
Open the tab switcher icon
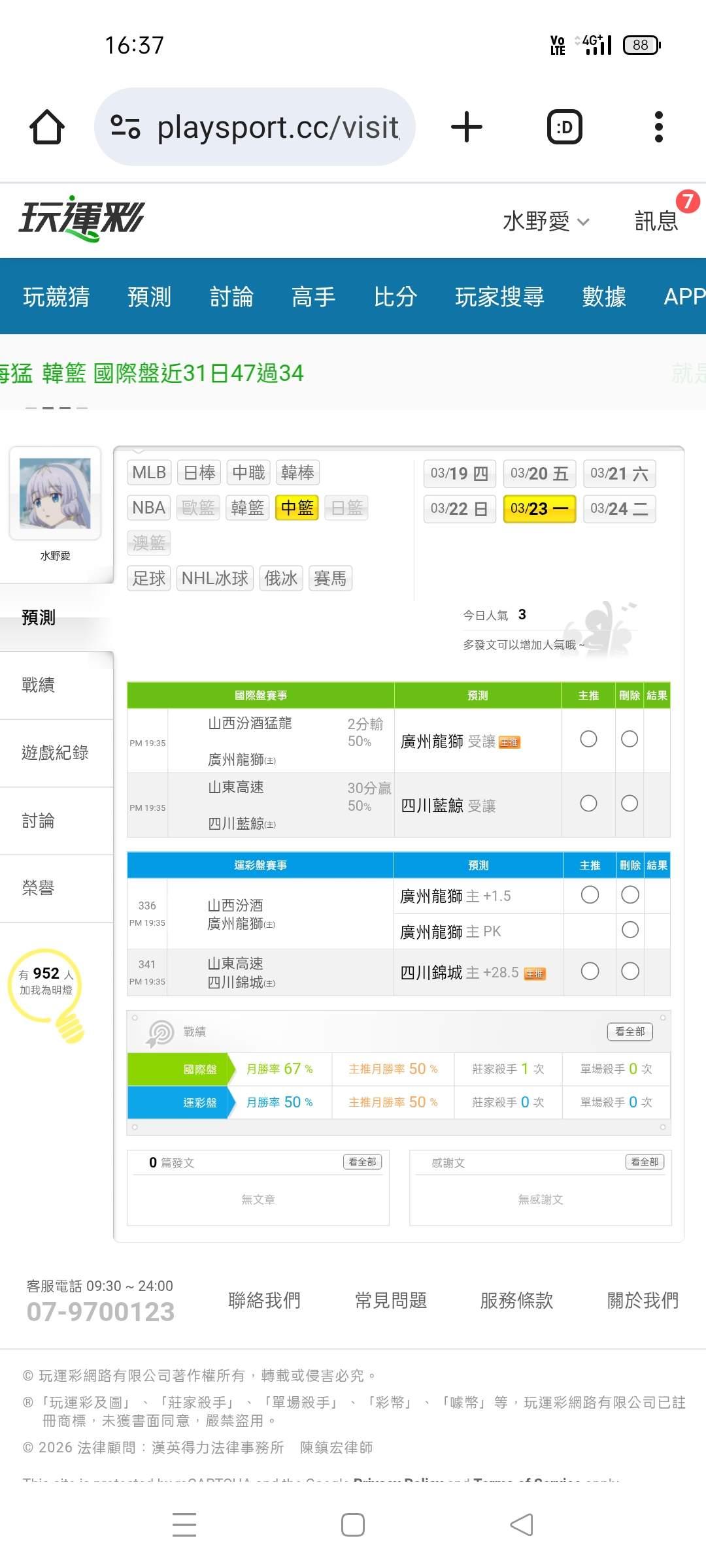(x=564, y=127)
